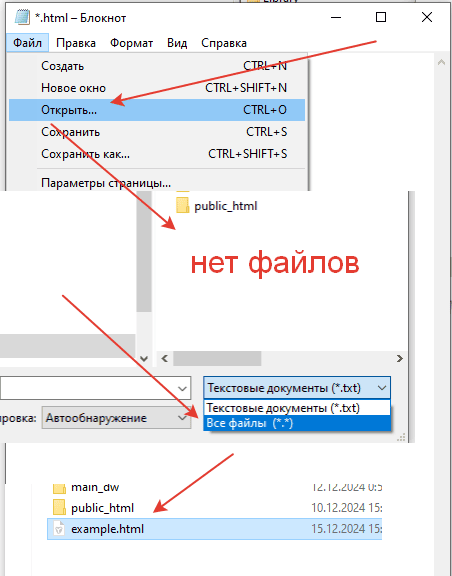Image resolution: width=452 pixels, height=576 pixels.
Task: Expand the file type filter combo box
Action: [x=297, y=388]
